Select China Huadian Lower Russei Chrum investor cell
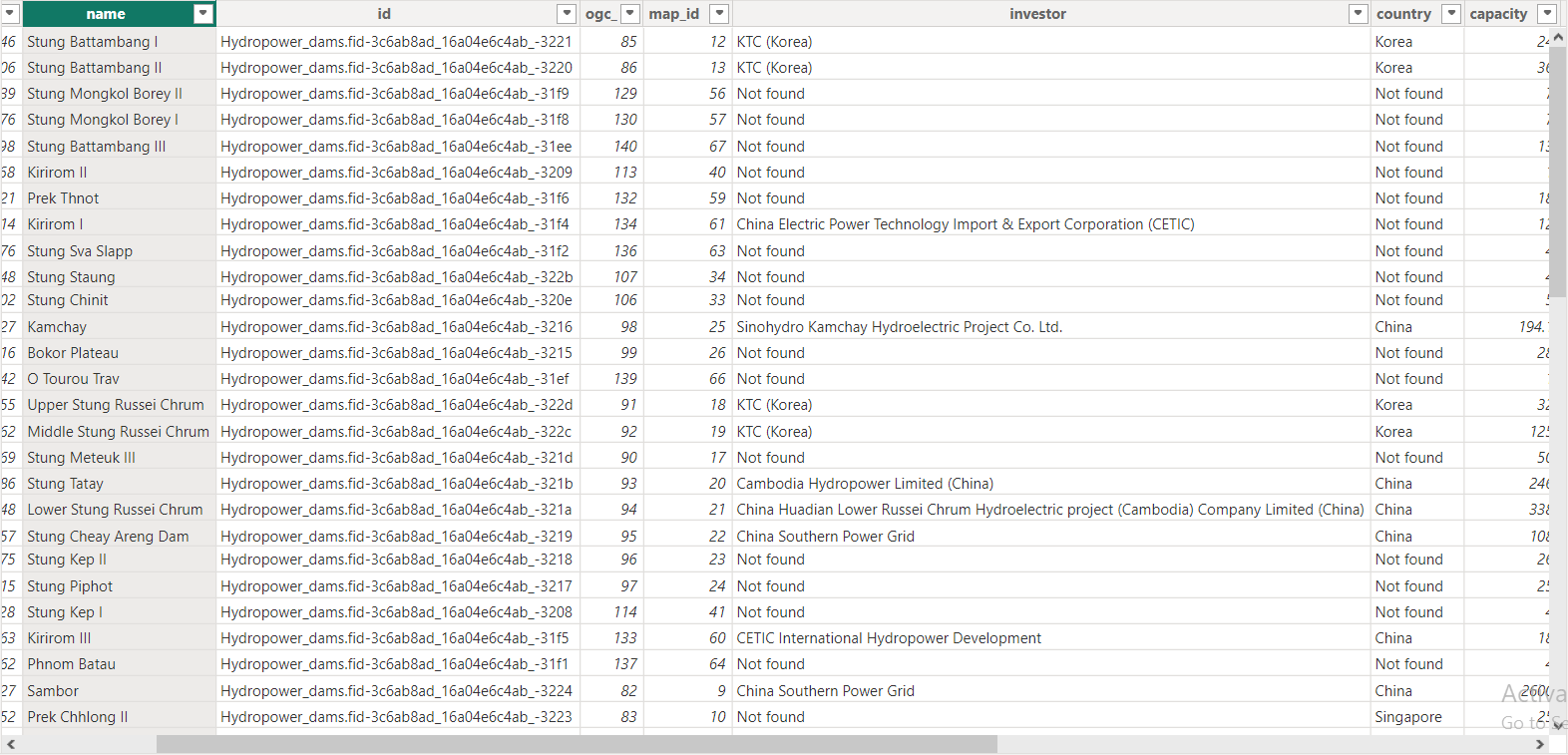This screenshot has width=1568, height=755. [x=1051, y=510]
